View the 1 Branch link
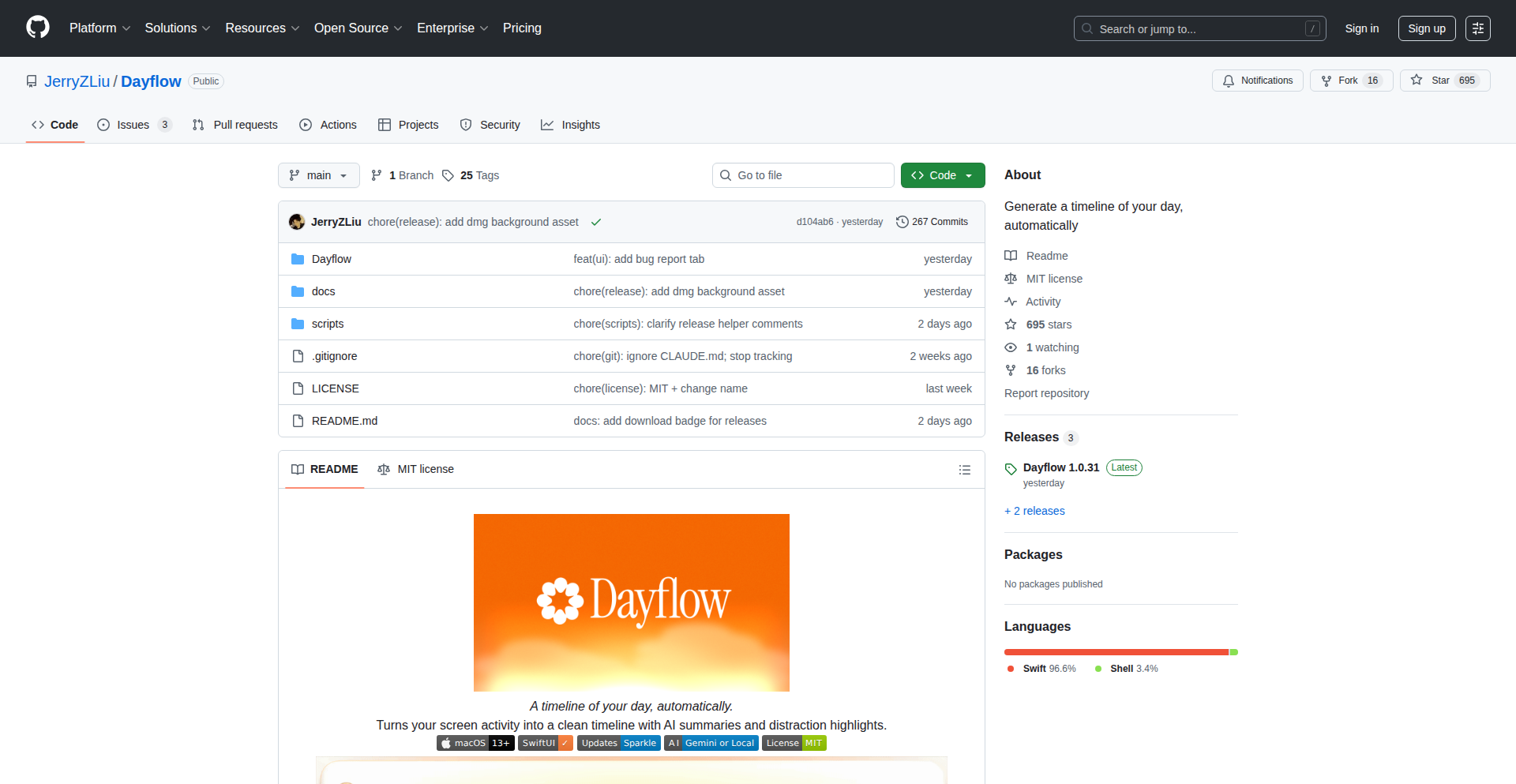The height and width of the screenshot is (784, 1516). pyautogui.click(x=403, y=175)
